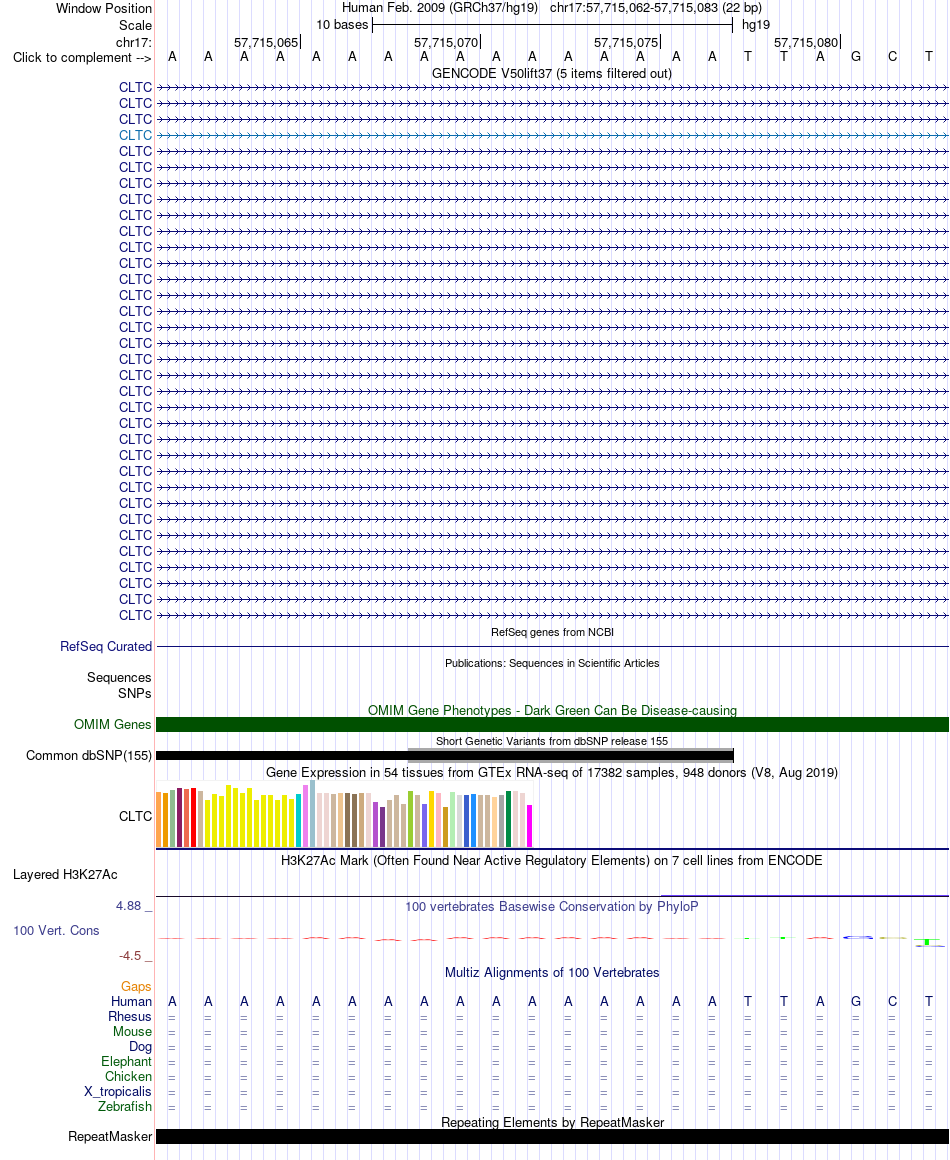The image size is (950, 1160).
Task: Open the GTEx tissue expression bar chart
Action: pyautogui.click(x=344, y=814)
